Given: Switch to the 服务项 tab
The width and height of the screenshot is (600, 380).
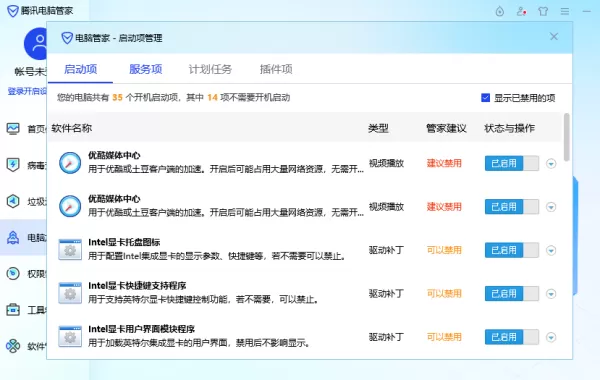Looking at the screenshot, I should coord(145,69).
